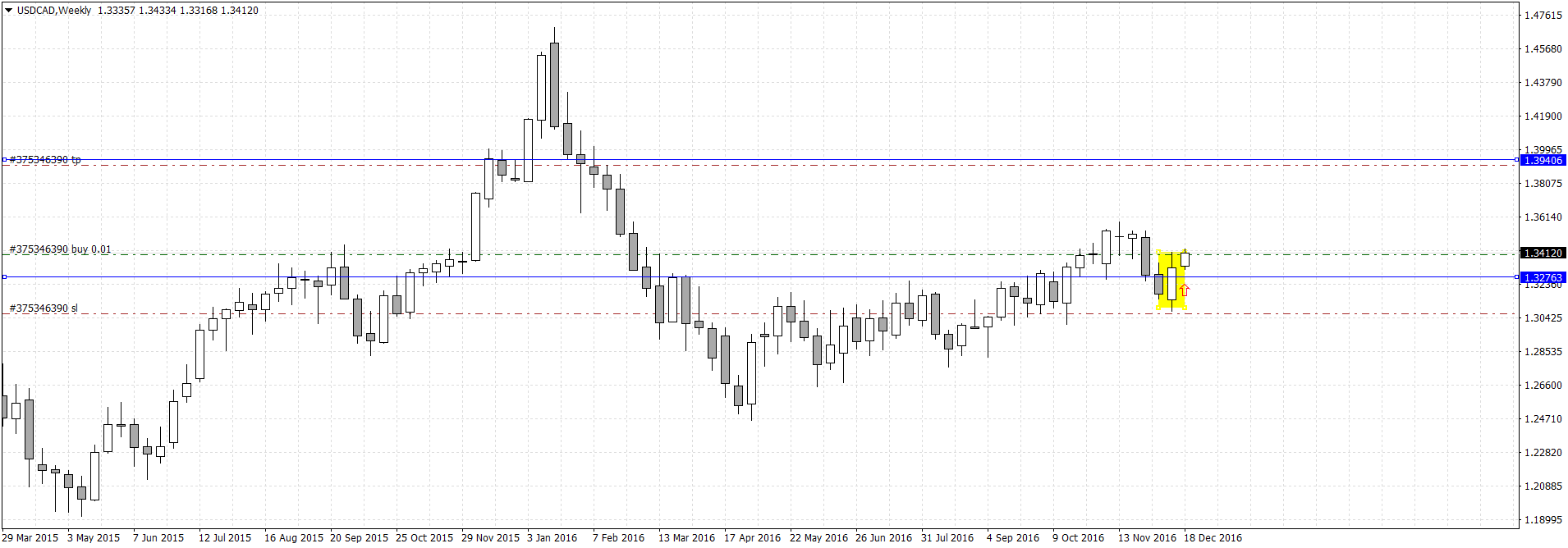
Task: Click the left end handle of horizontal line
Action: [4, 277]
